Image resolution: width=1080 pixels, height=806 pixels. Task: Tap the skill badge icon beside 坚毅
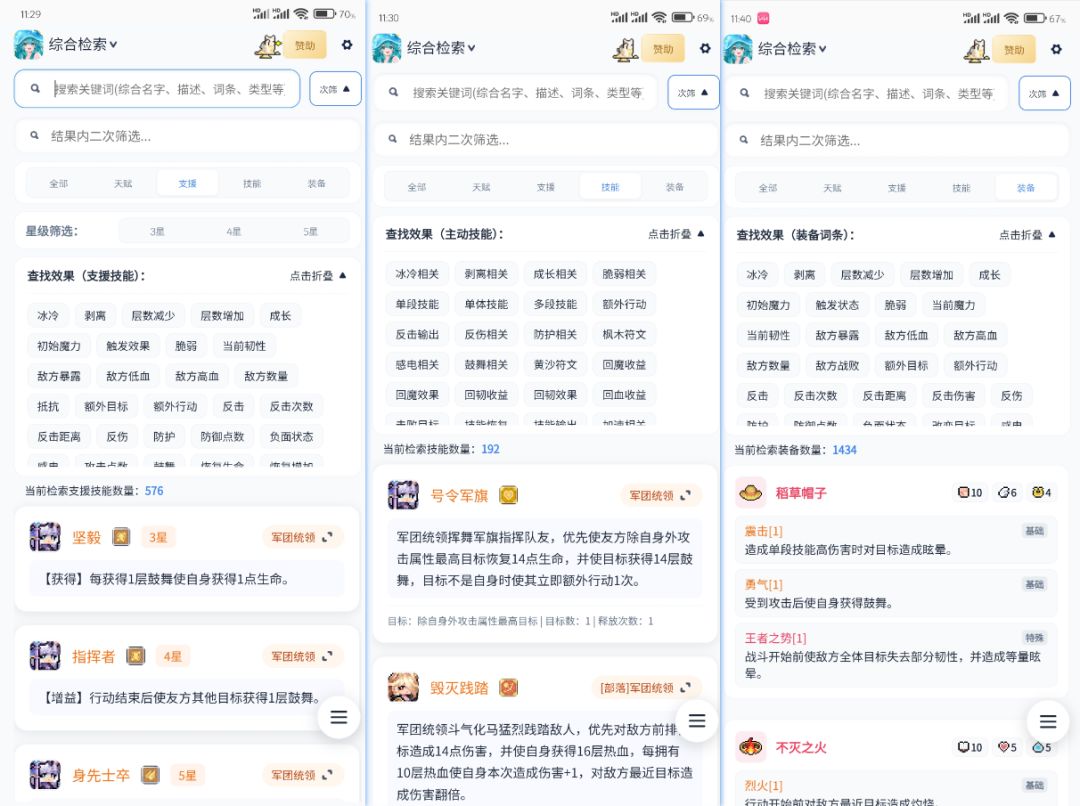121,537
